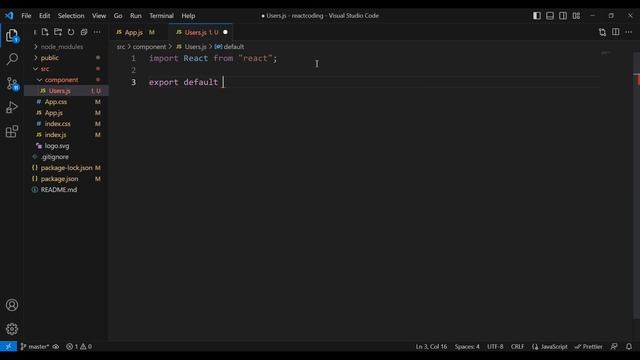Expand the public folder
The height and width of the screenshot is (360, 640).
(49, 58)
